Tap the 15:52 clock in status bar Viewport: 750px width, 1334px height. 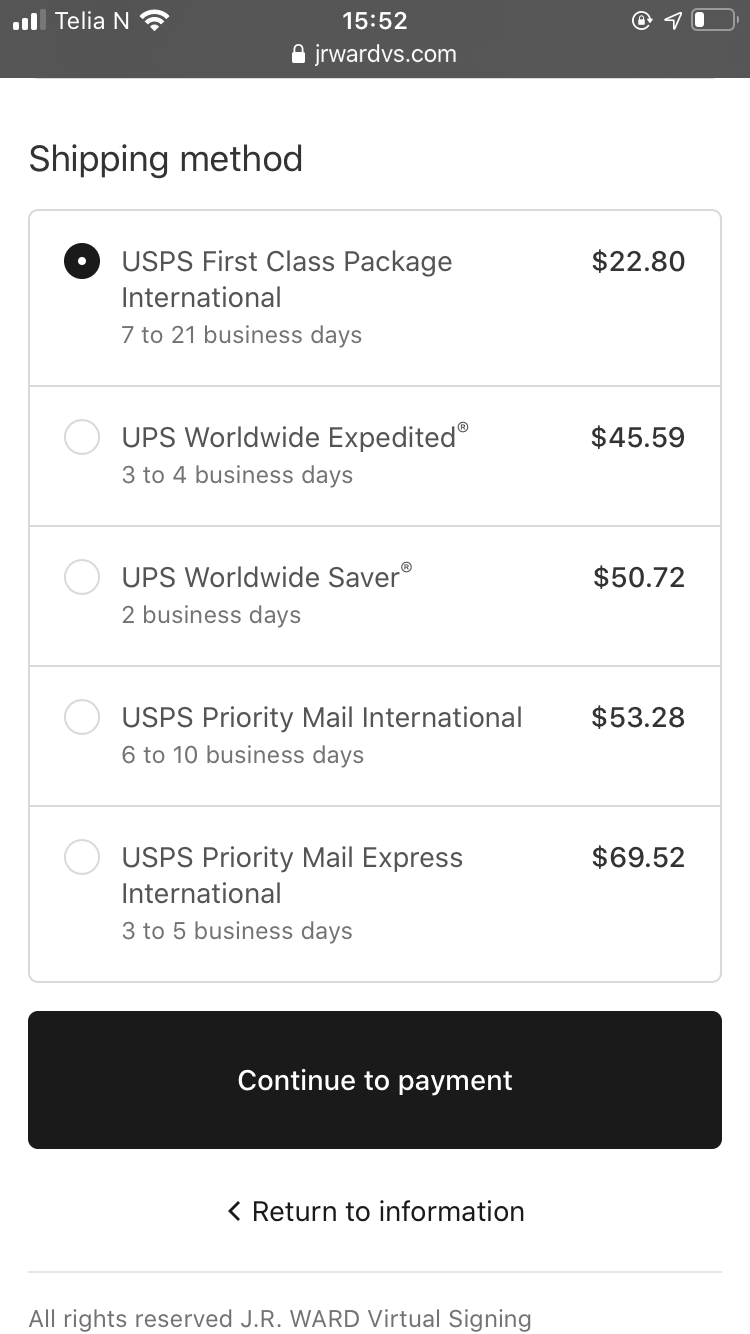point(374,20)
